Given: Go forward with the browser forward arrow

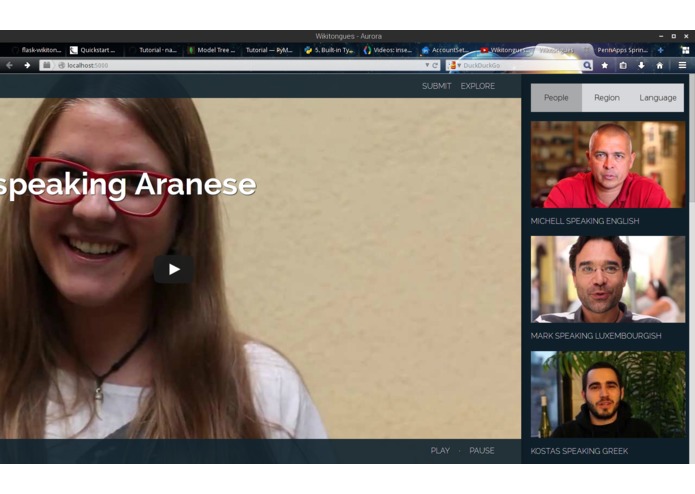Looking at the screenshot, I should click(x=27, y=66).
